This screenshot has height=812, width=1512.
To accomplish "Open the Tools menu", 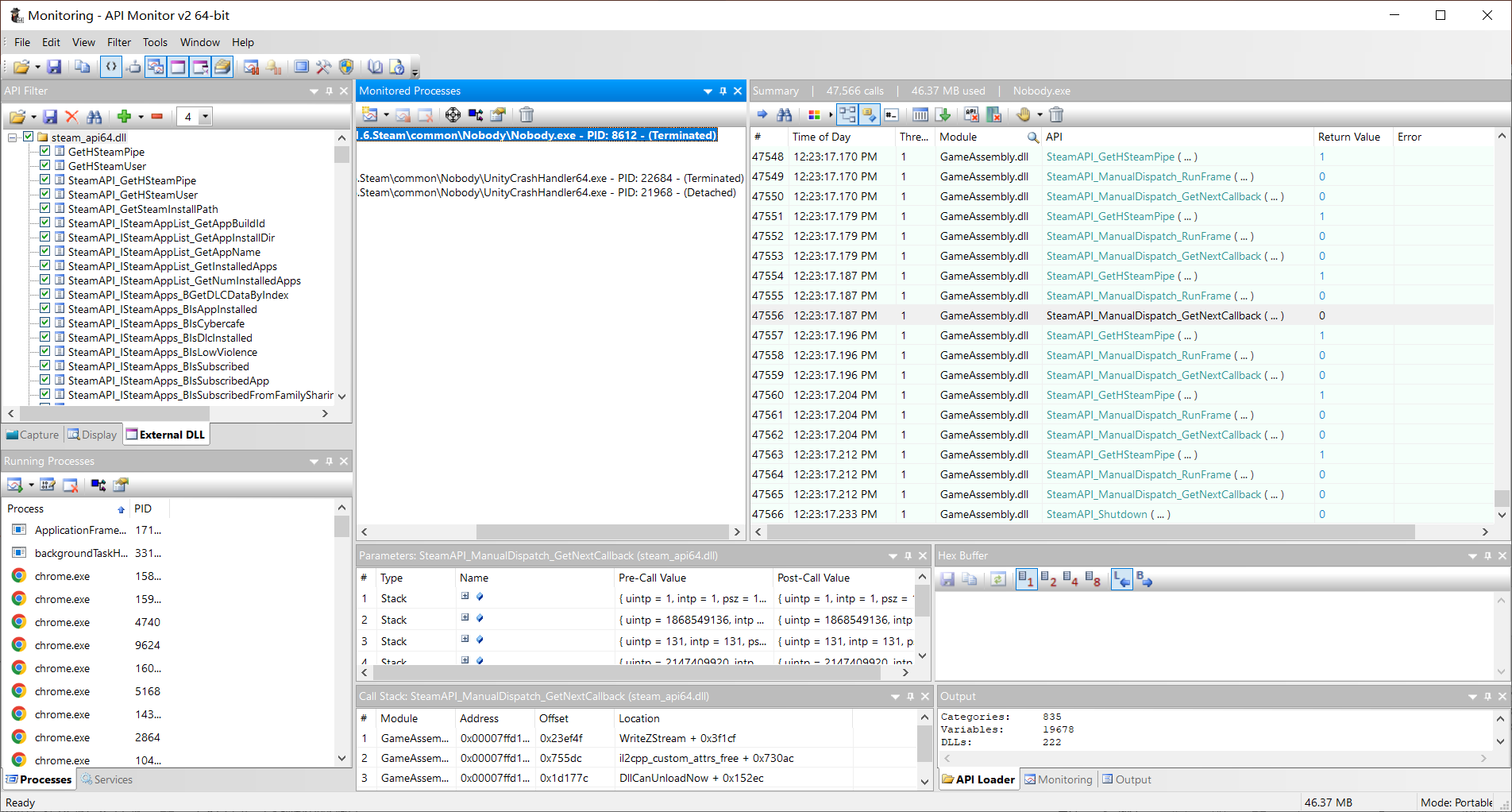I will [155, 42].
